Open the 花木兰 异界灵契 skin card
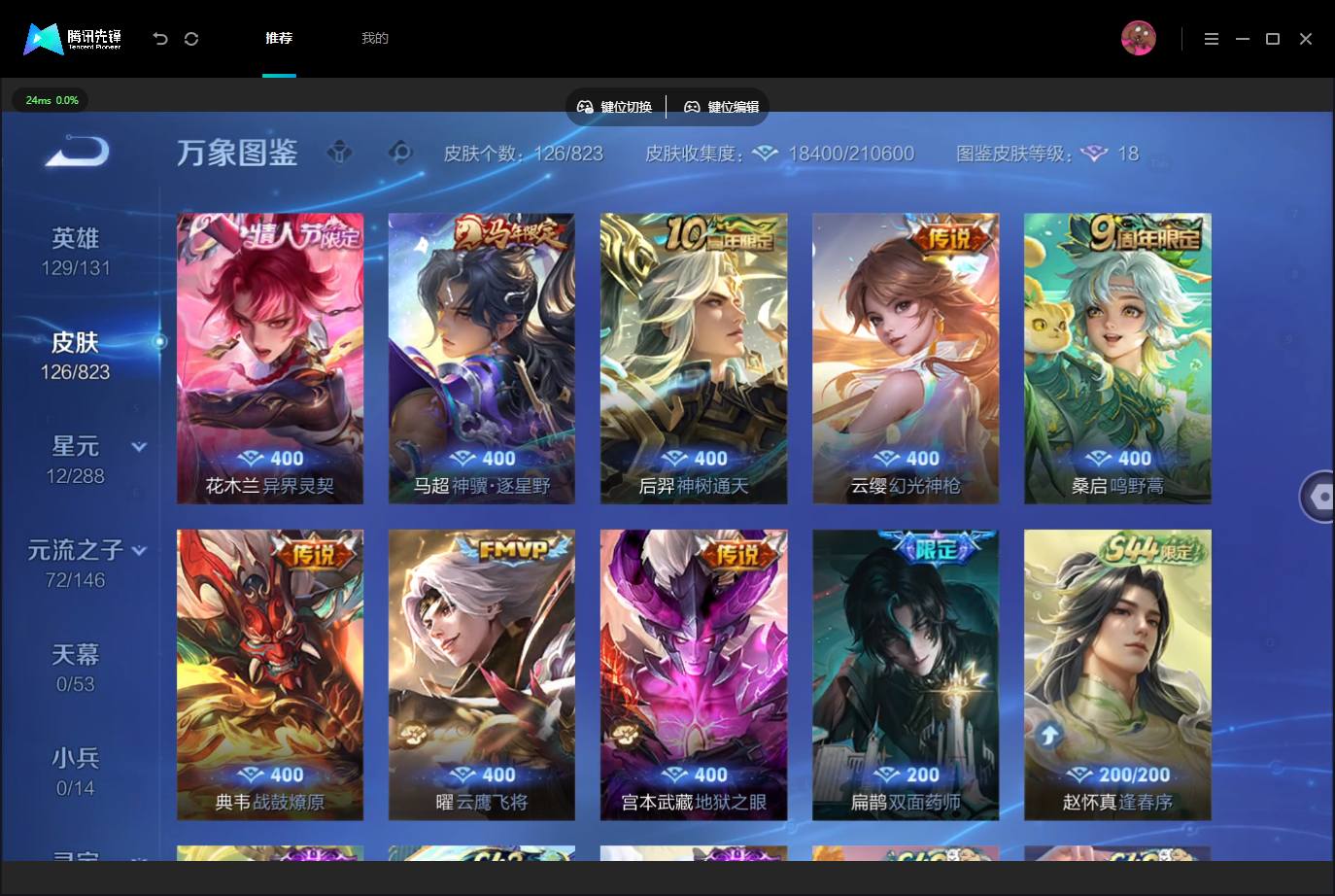Viewport: 1335px width, 896px height. [x=270, y=359]
